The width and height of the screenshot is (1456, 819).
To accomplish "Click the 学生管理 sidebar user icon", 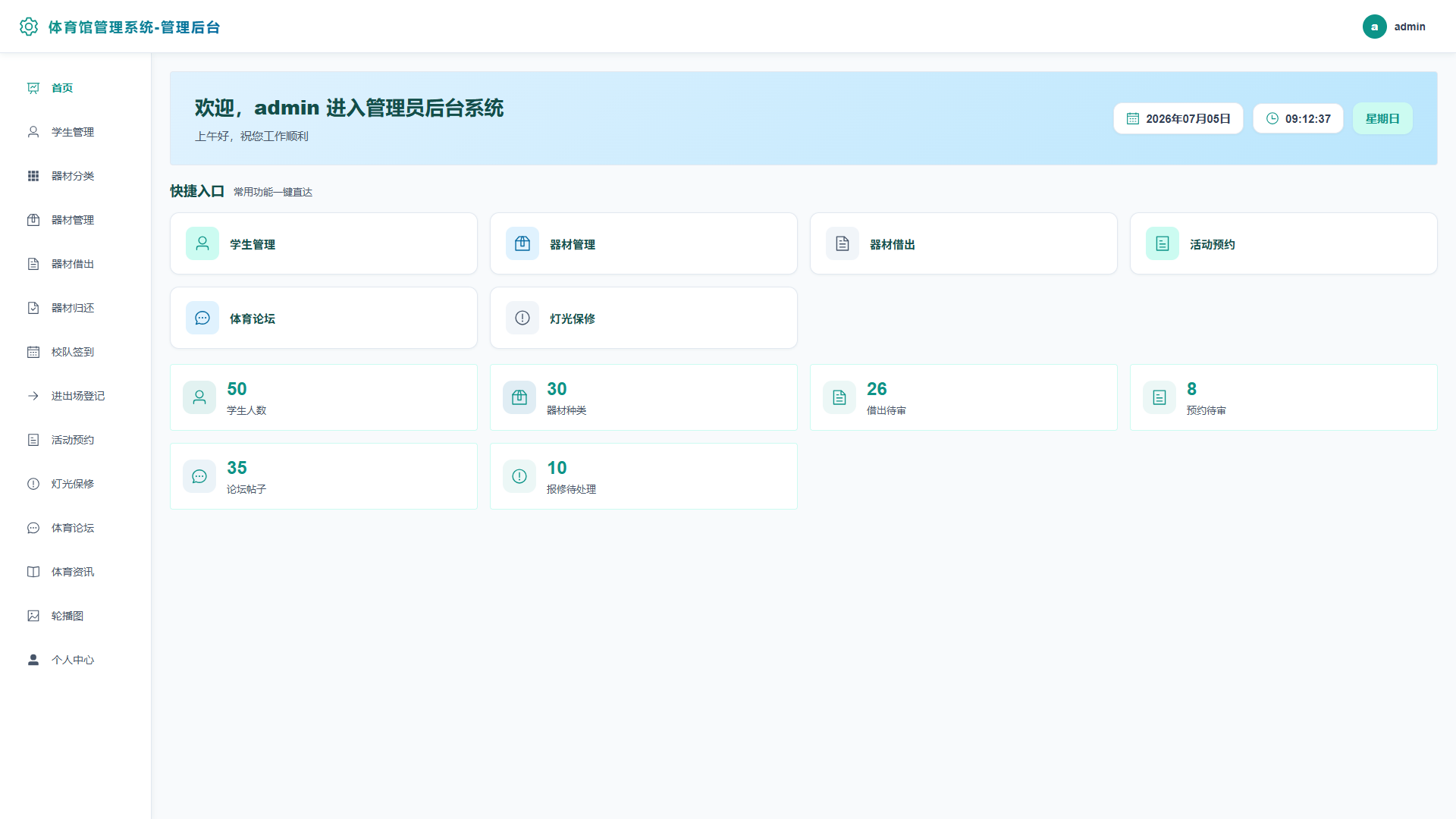I will [x=33, y=132].
